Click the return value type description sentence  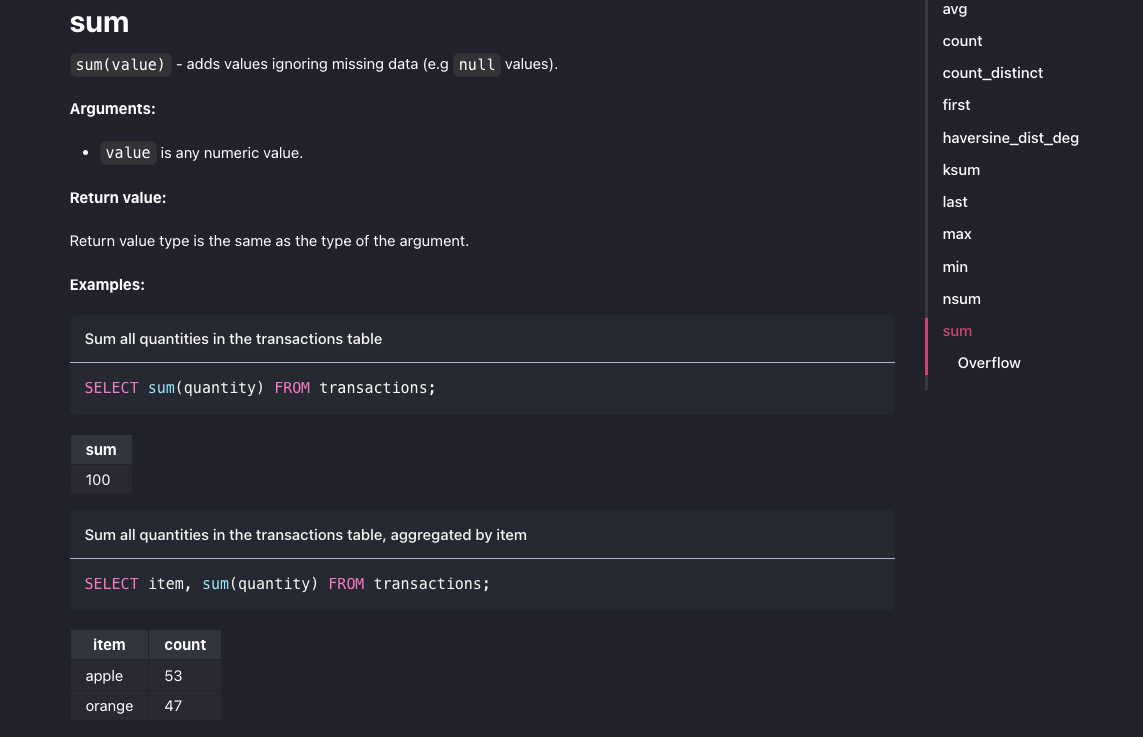(x=269, y=241)
